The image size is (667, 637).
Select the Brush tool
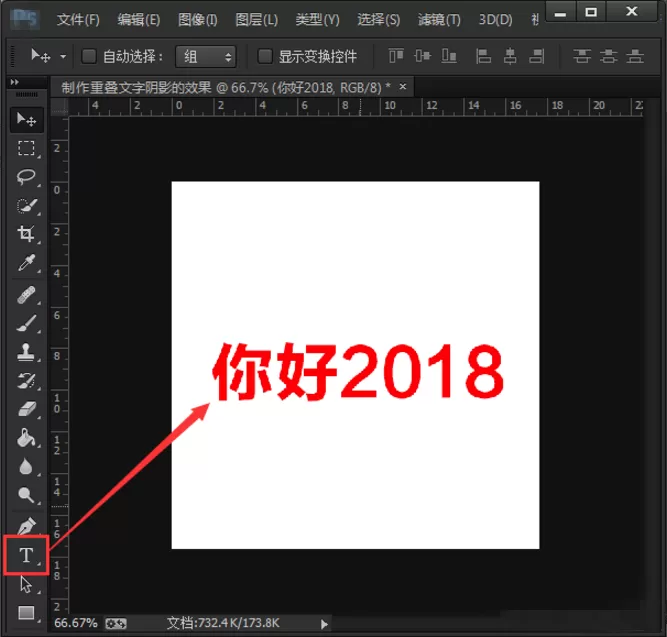coord(26,323)
